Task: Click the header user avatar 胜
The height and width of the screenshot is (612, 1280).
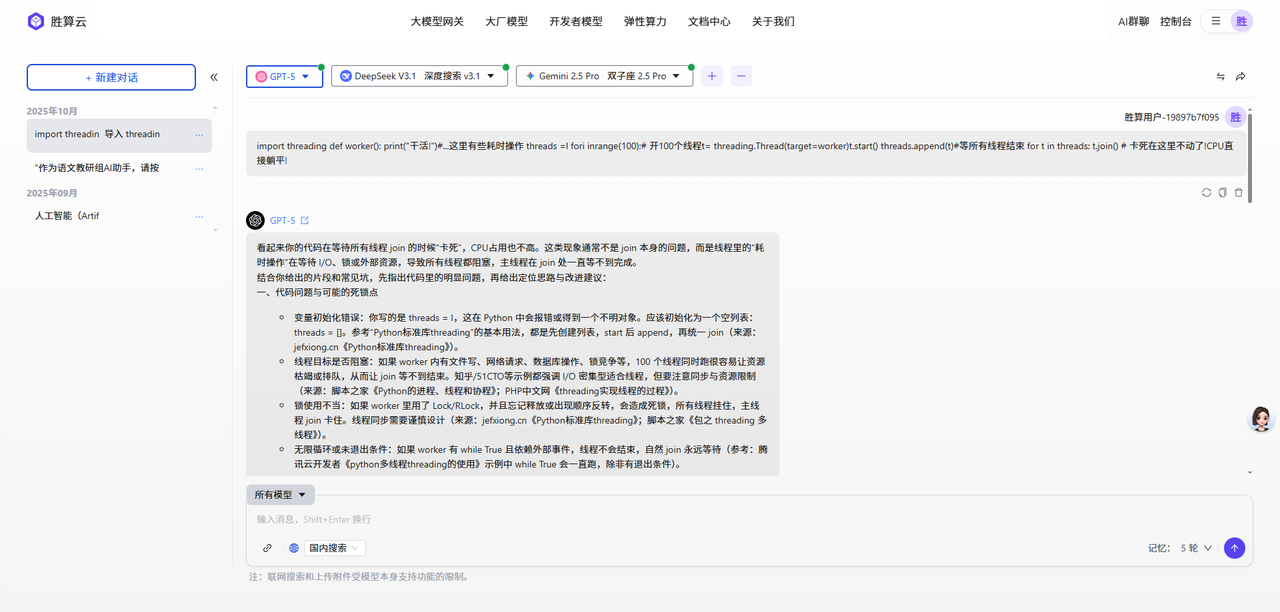Action: 1241,21
